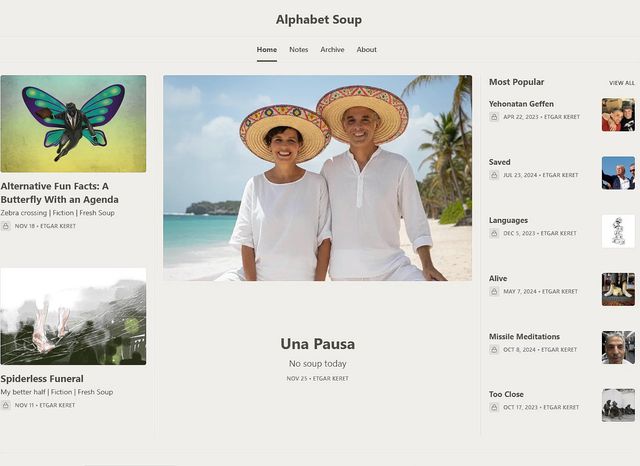Click lock icon under Too Close post

[x=494, y=408]
